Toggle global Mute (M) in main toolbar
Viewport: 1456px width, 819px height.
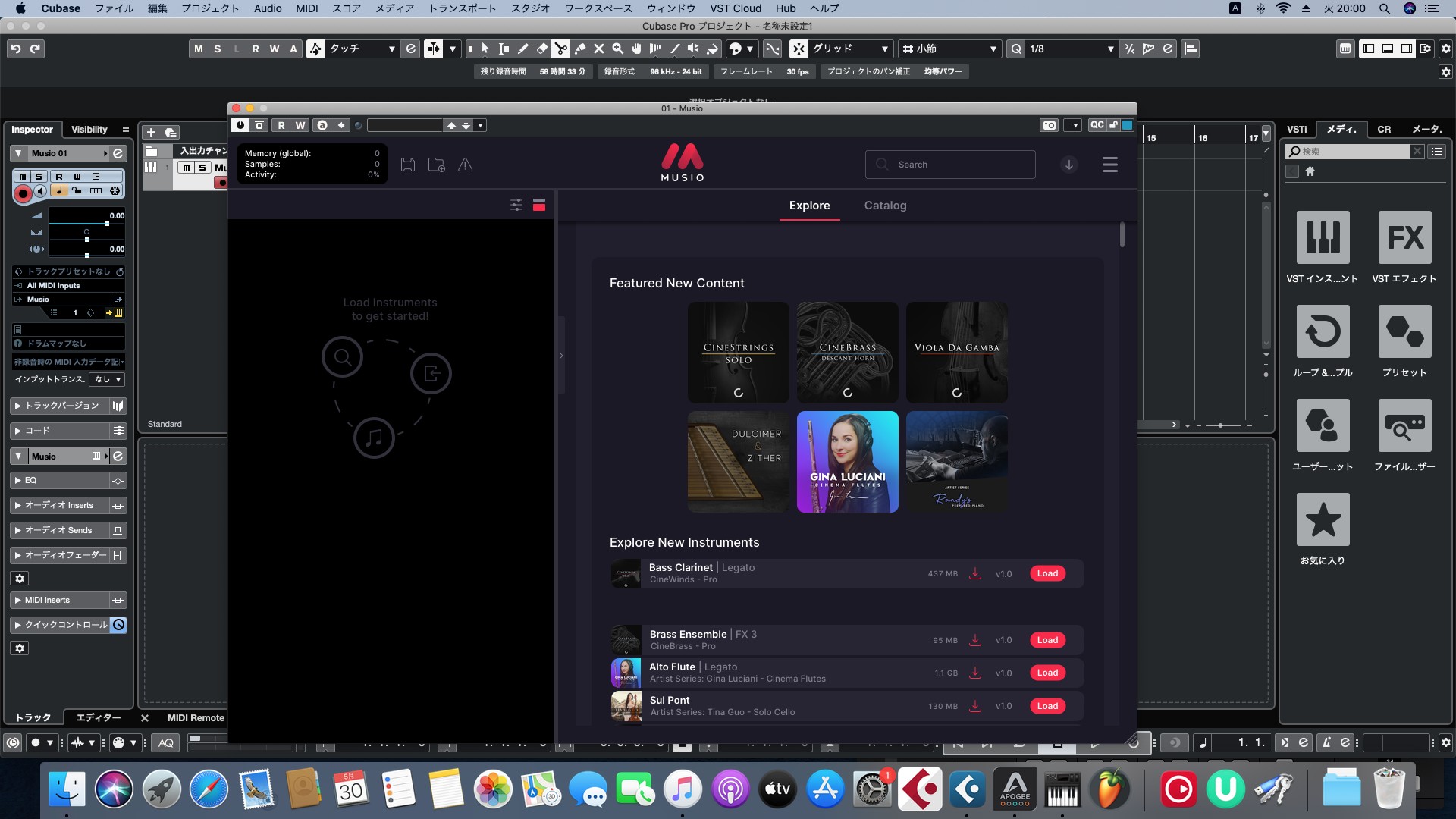click(x=199, y=49)
